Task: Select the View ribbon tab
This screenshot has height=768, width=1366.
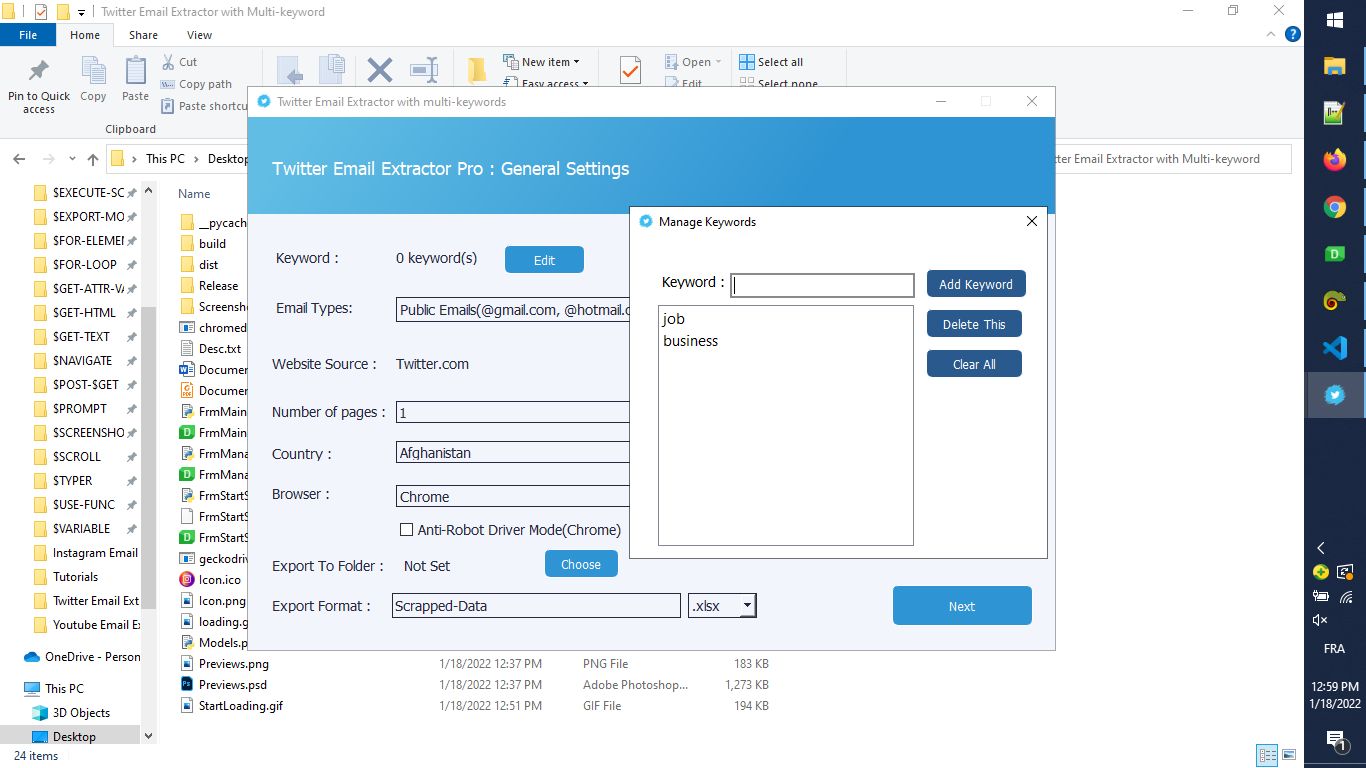Action: coord(199,35)
